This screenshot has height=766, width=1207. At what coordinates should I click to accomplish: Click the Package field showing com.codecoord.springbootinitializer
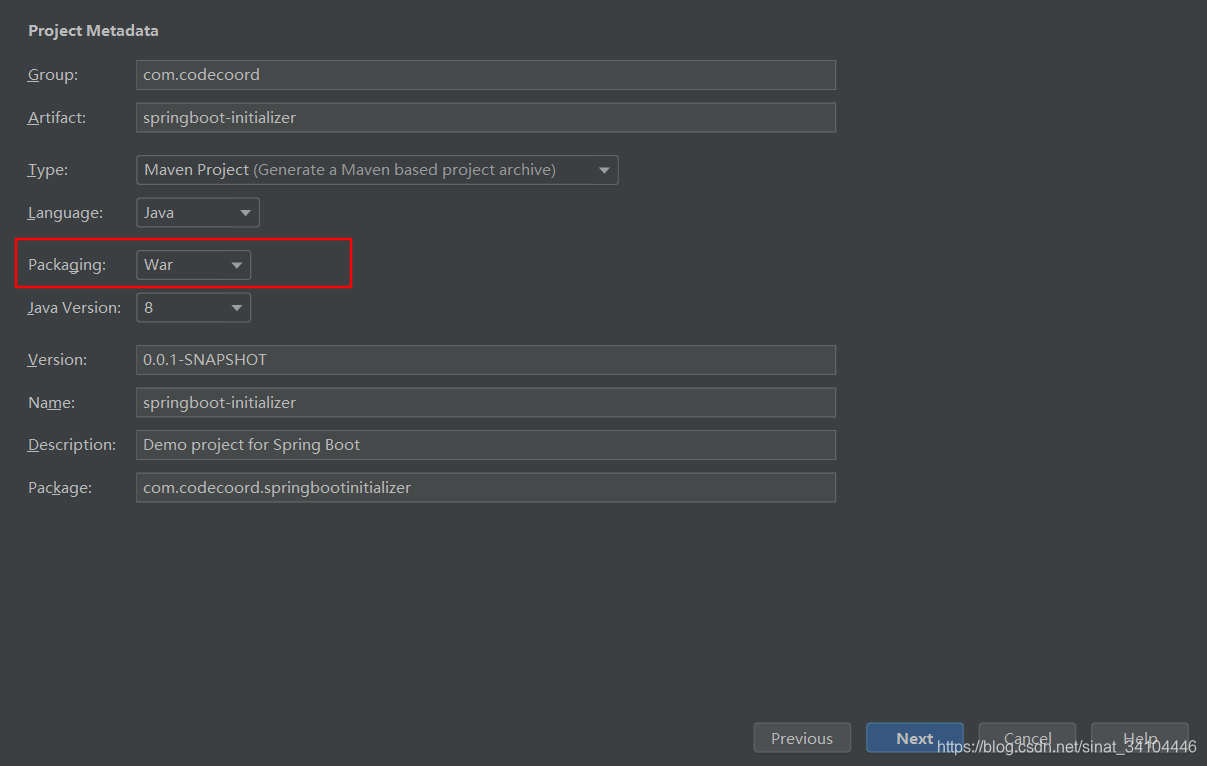[x=485, y=487]
